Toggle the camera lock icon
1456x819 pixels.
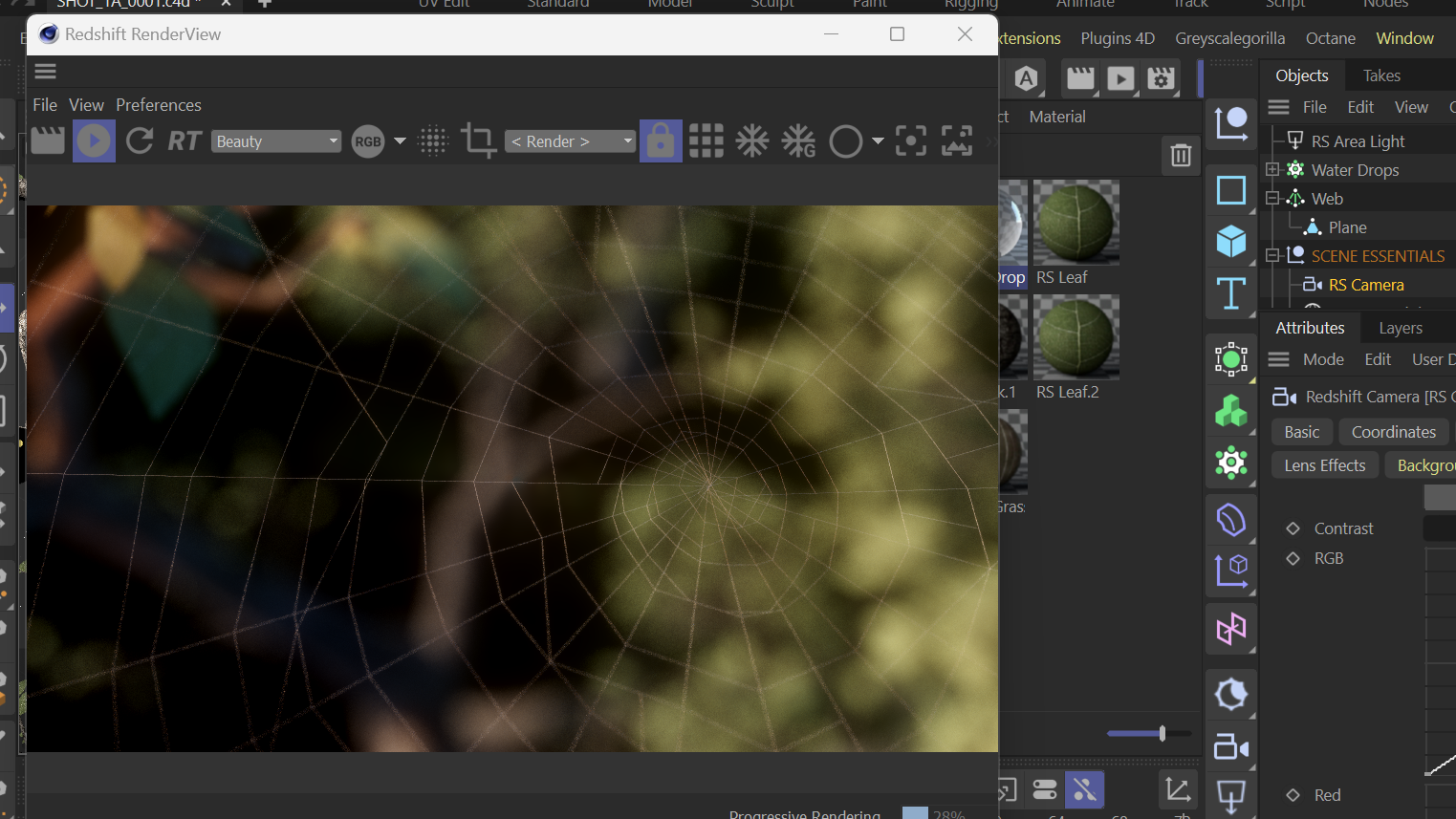pyautogui.click(x=661, y=141)
